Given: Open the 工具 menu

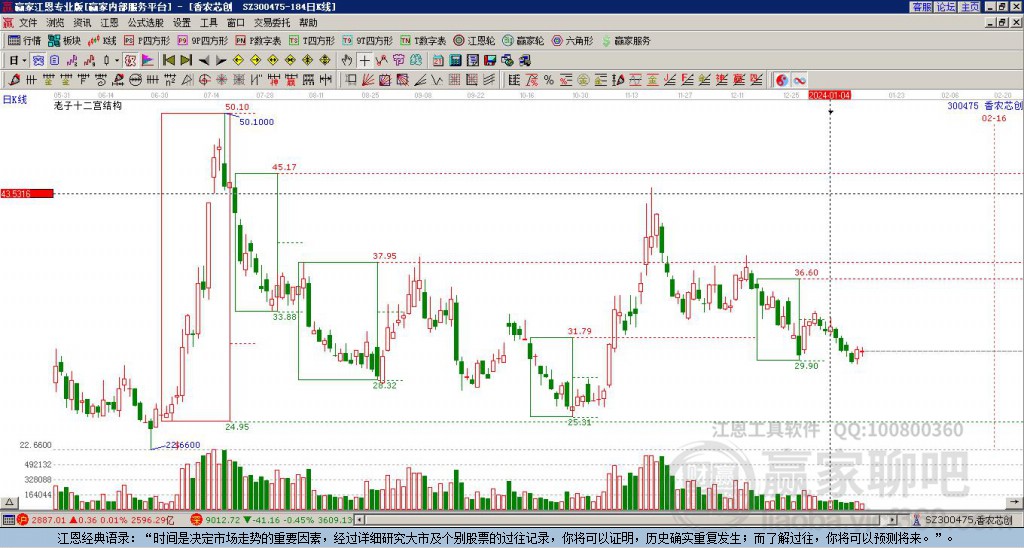Looking at the screenshot, I should pos(209,23).
